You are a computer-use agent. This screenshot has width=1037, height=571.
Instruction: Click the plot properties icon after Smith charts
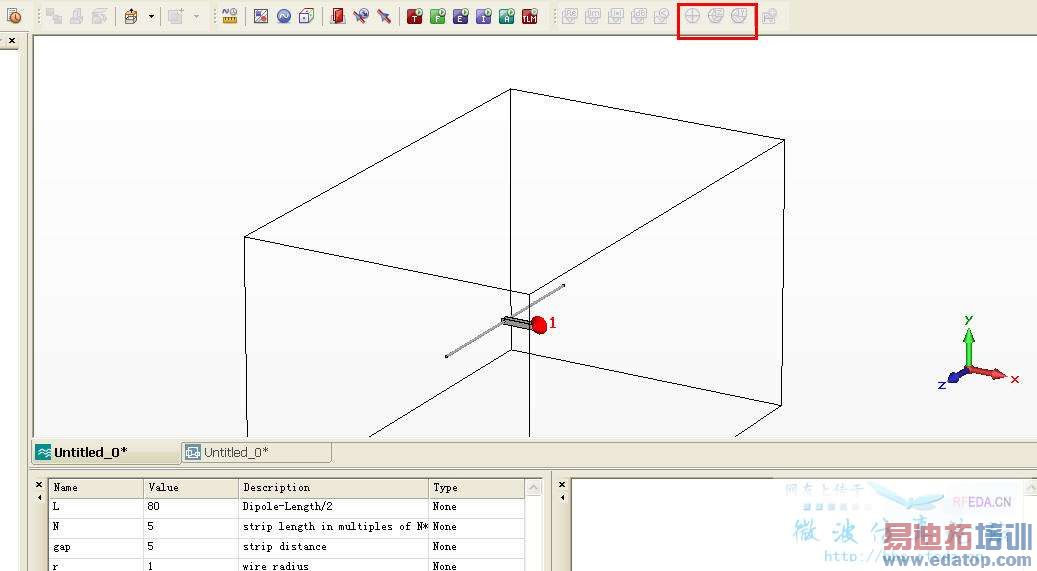click(769, 16)
